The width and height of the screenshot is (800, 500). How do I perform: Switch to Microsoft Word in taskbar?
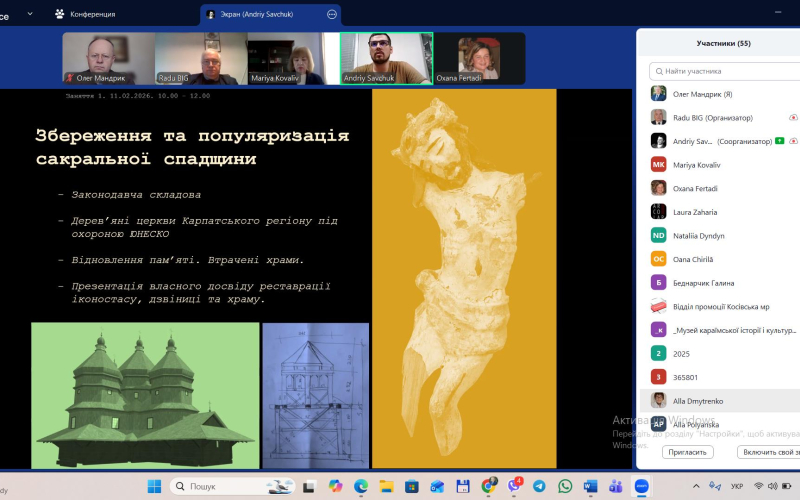coord(590,486)
